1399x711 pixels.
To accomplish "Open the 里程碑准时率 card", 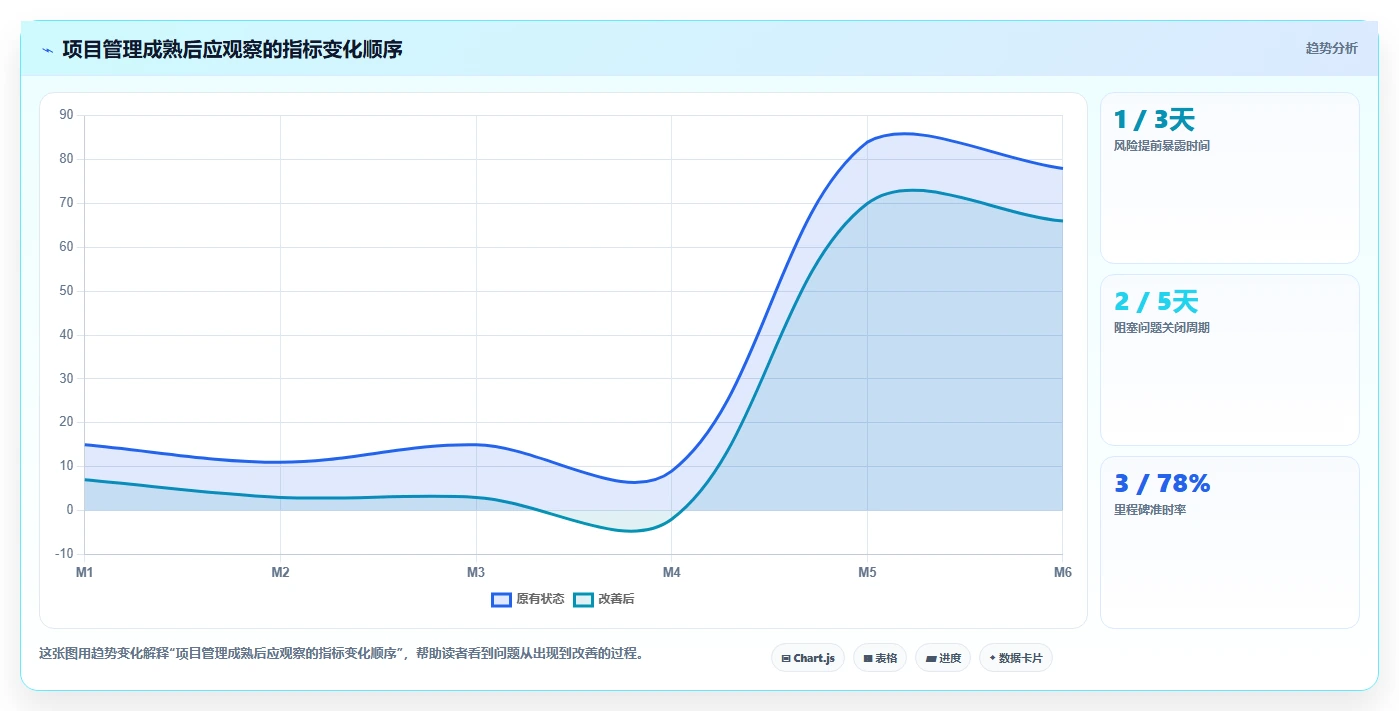I will point(1230,543).
